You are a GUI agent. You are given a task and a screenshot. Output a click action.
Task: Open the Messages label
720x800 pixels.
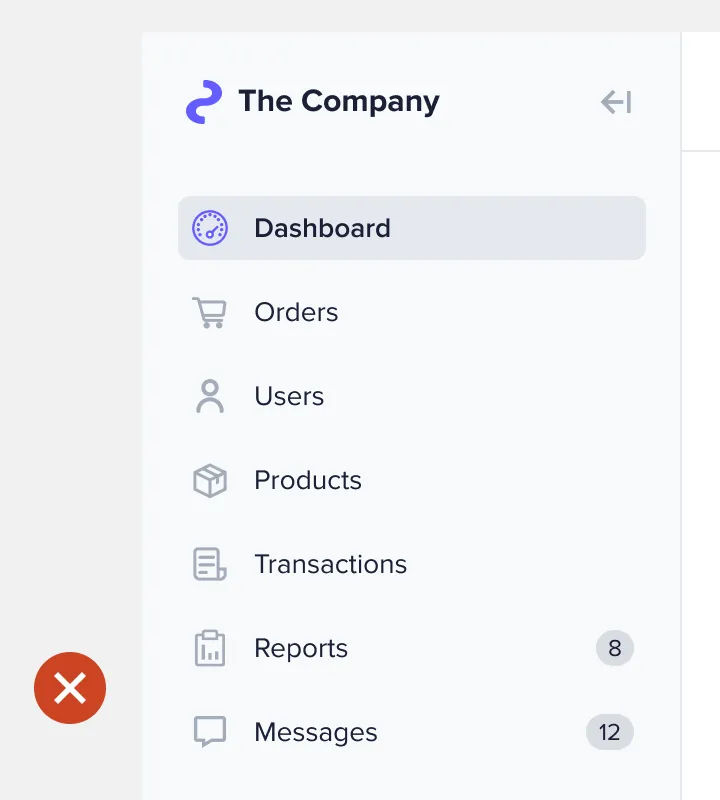click(x=316, y=732)
